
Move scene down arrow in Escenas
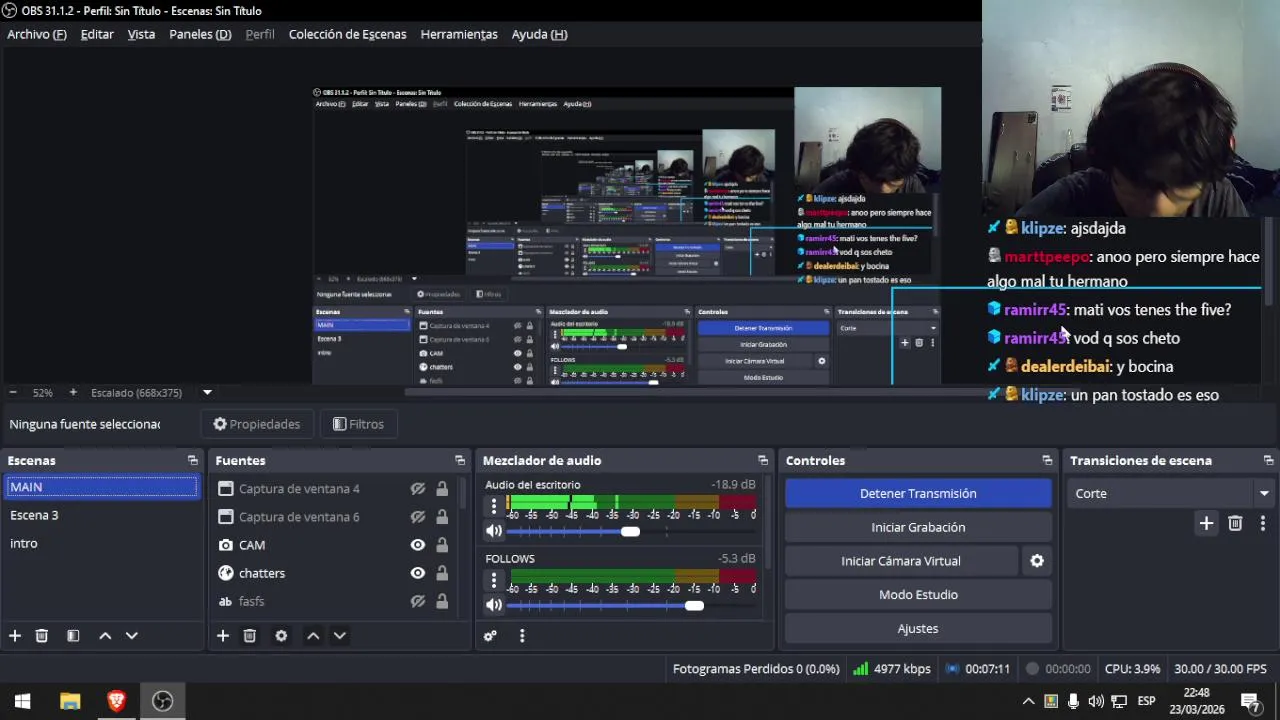[x=131, y=636]
